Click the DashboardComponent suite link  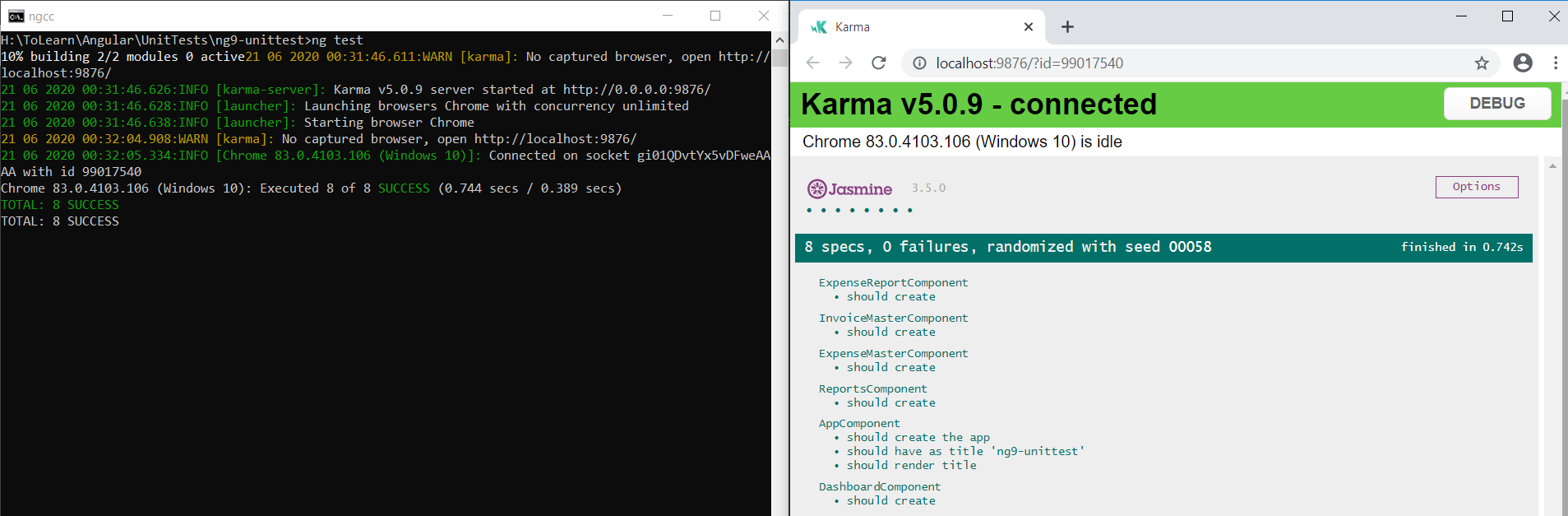[x=879, y=487]
